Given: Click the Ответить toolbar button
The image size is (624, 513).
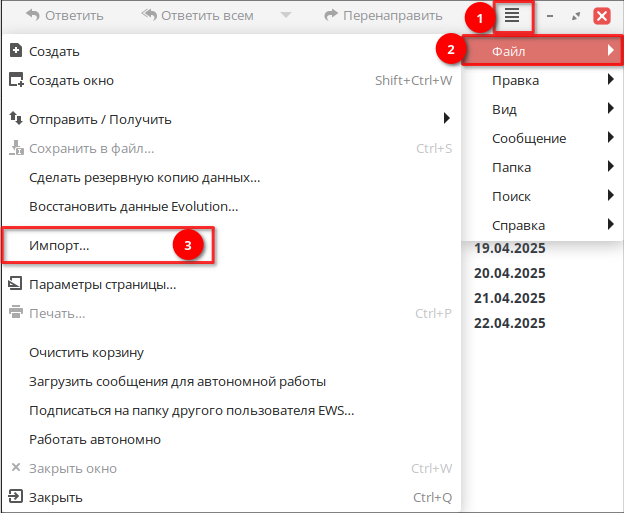Looking at the screenshot, I should 65,16.
